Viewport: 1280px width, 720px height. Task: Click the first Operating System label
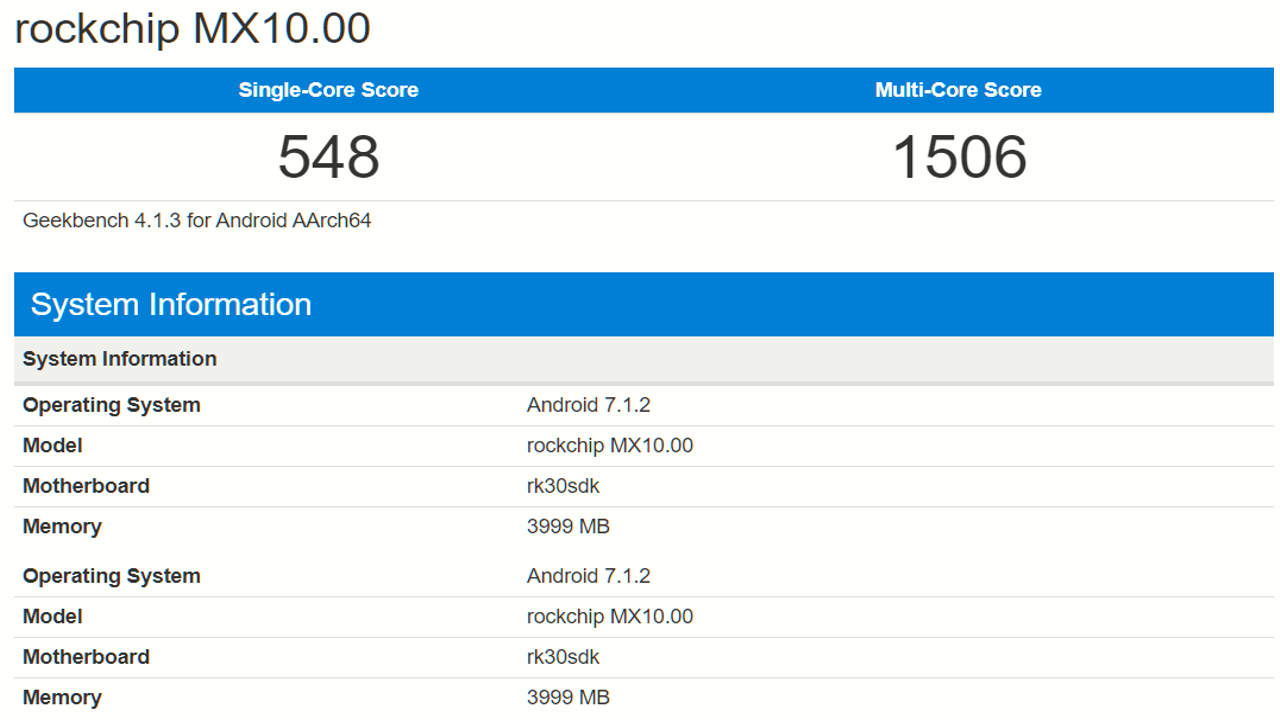click(x=112, y=405)
